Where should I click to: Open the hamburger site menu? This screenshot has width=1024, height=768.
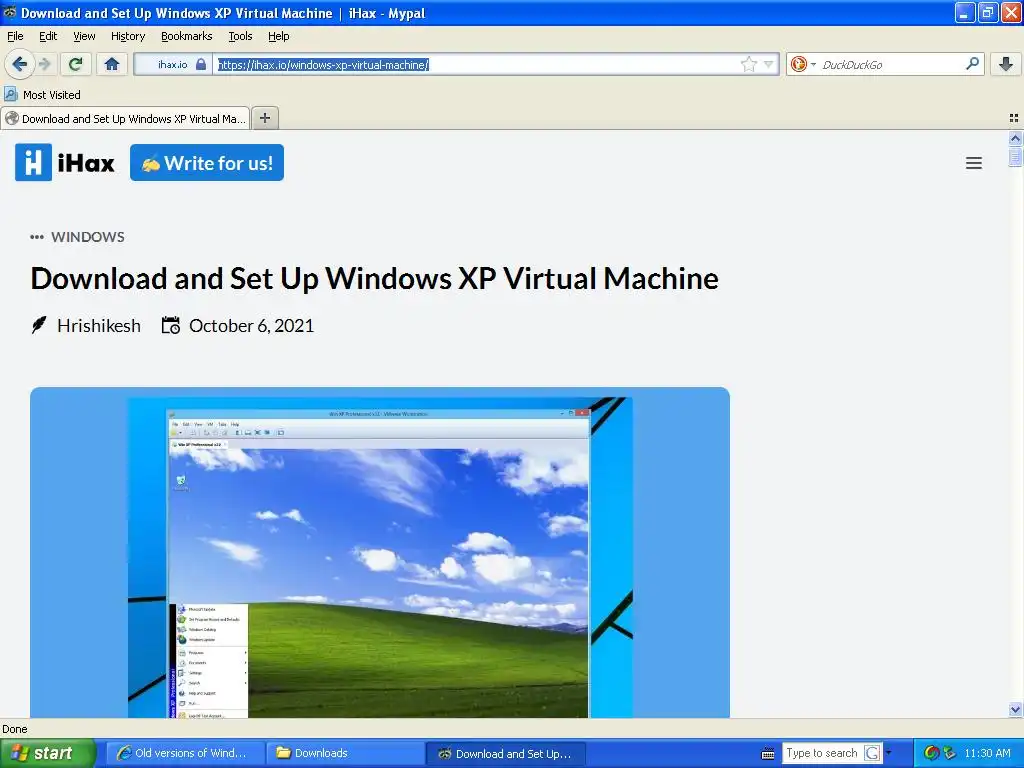pos(974,163)
